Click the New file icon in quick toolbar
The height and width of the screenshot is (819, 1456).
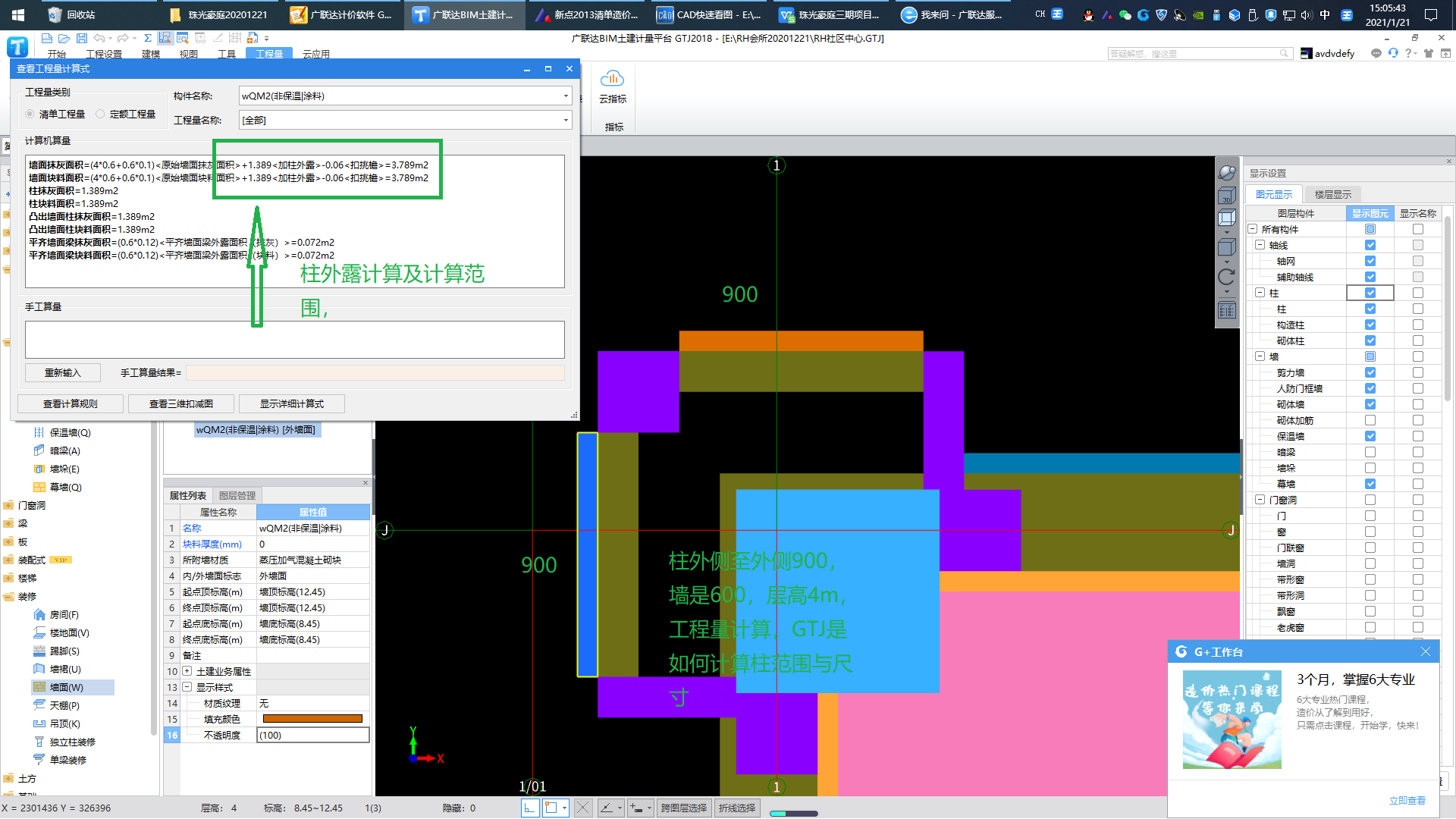click(47, 38)
